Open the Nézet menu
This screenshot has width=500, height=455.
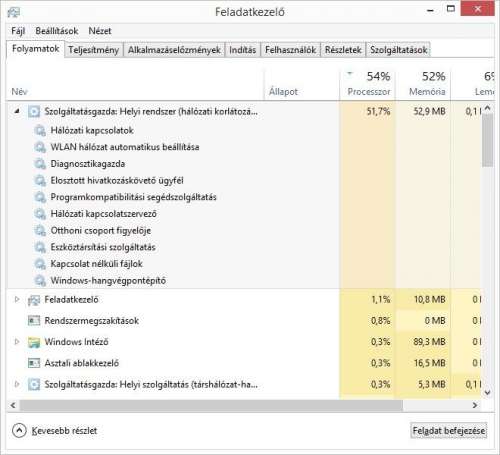(100, 31)
